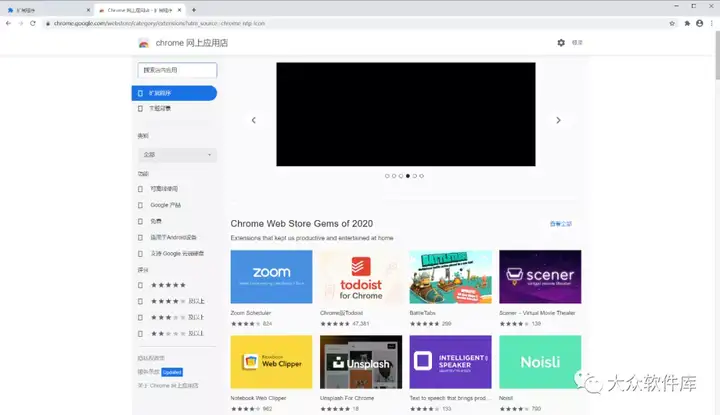Image resolution: width=720 pixels, height=415 pixels.
Task: Filter by three stars and up
Action: [141, 317]
